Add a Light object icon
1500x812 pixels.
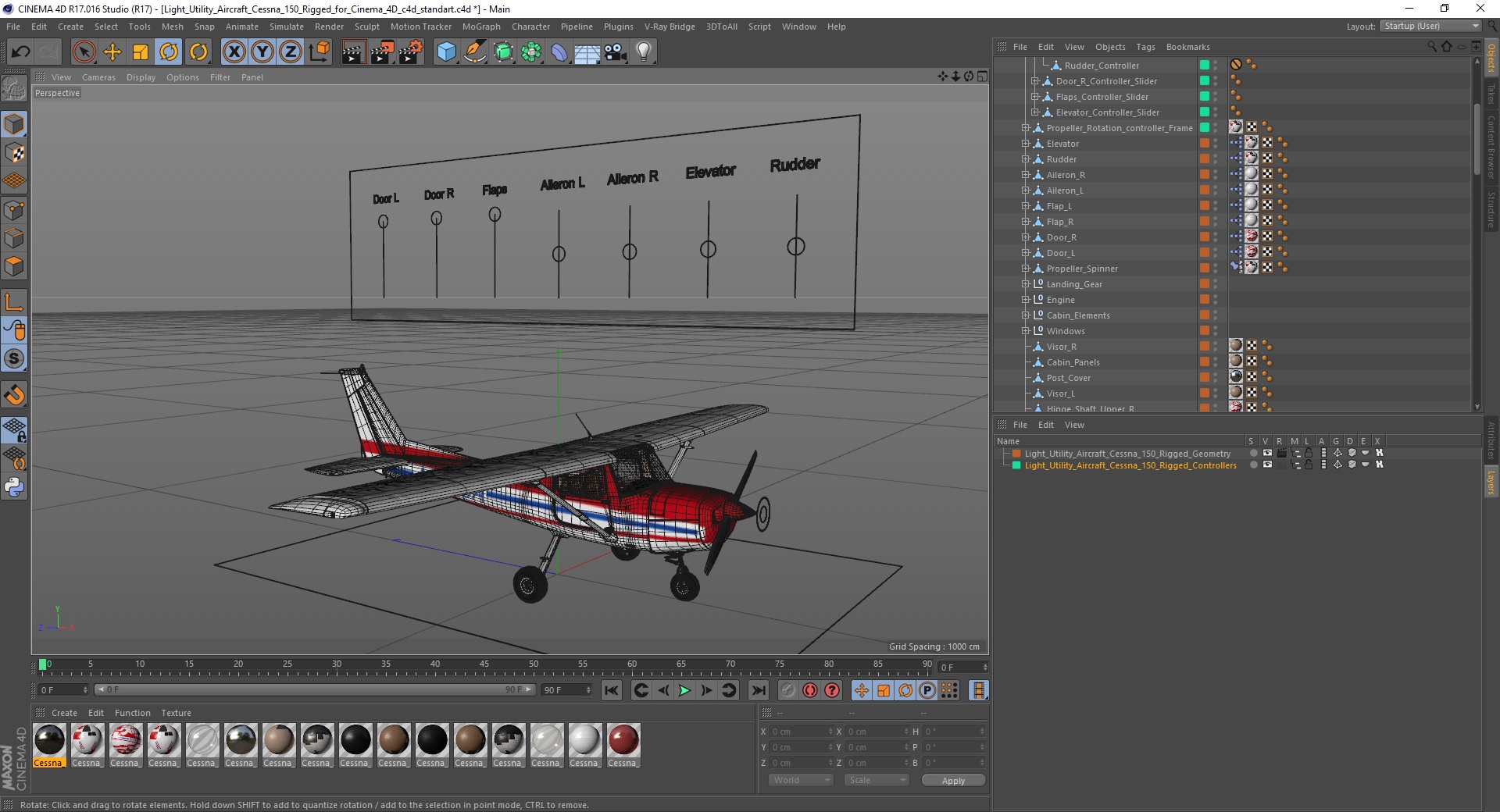coord(644,52)
